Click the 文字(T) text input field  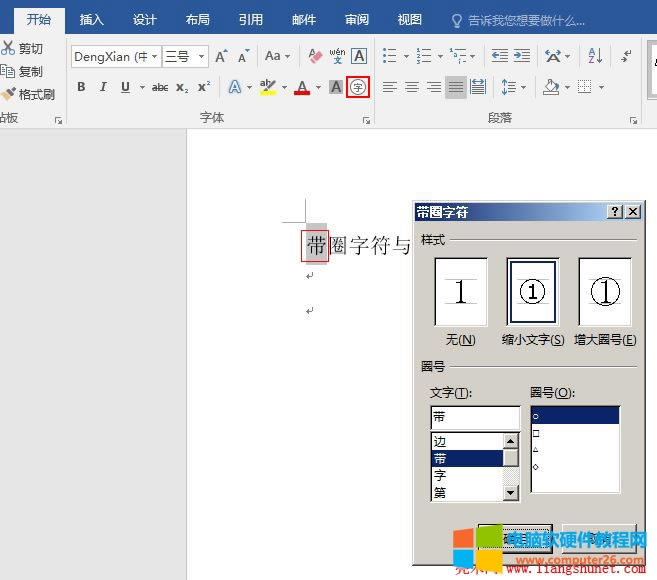coord(474,417)
